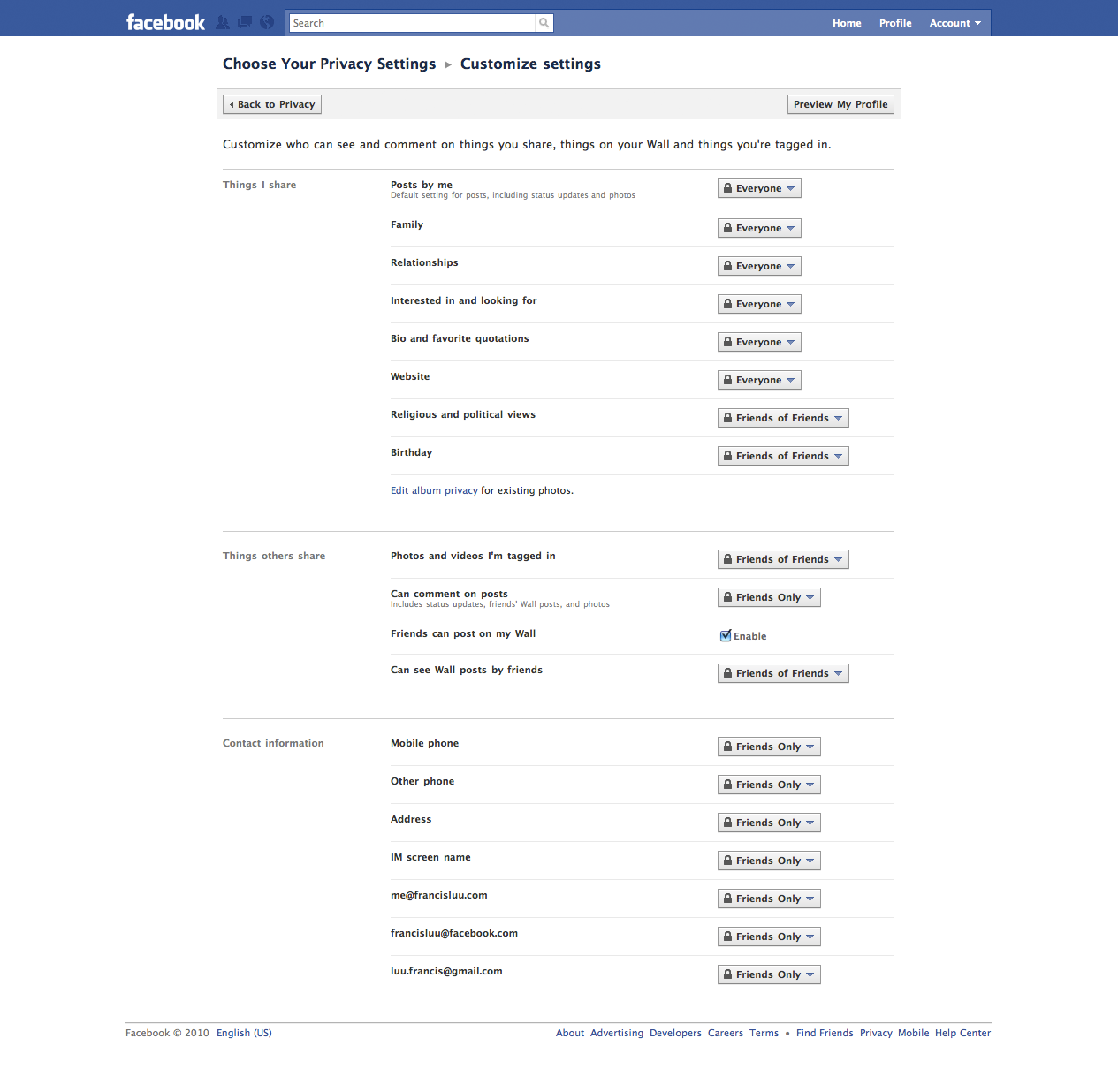Change the Relationships privacy dropdown
The height and width of the screenshot is (1092, 1118).
(x=759, y=266)
